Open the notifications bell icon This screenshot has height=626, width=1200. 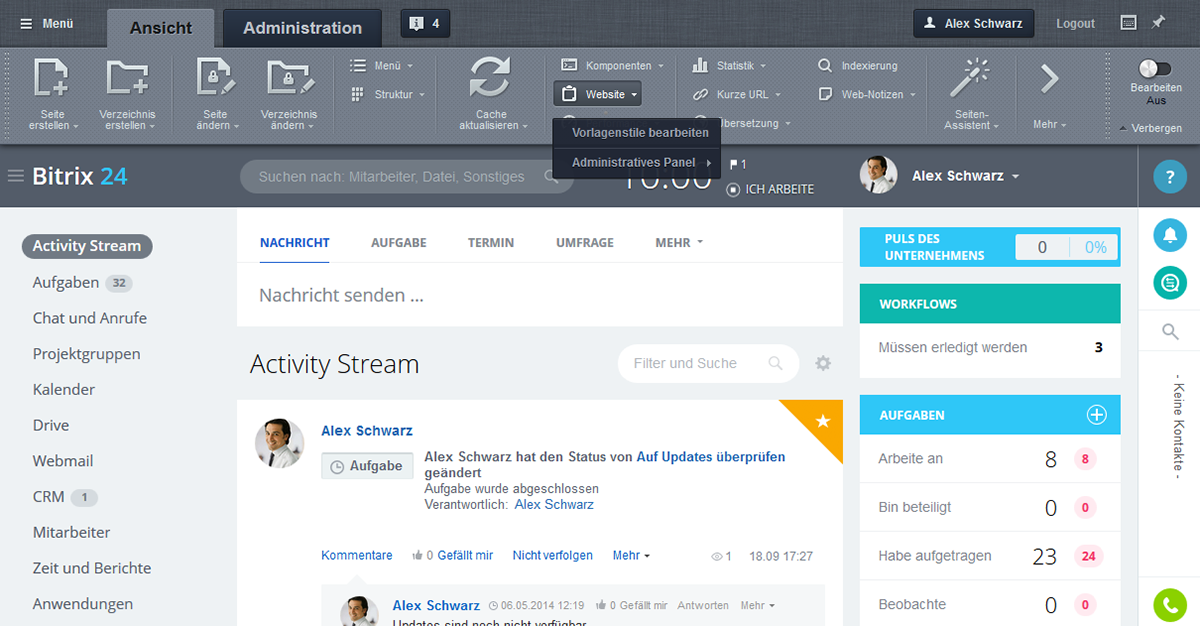tap(1169, 235)
